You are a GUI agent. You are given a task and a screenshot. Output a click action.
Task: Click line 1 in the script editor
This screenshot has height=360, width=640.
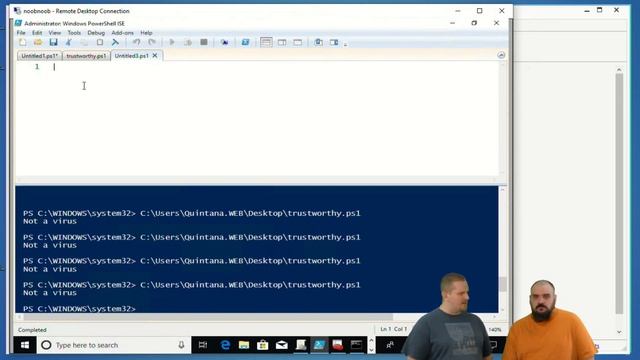[x=256, y=67]
